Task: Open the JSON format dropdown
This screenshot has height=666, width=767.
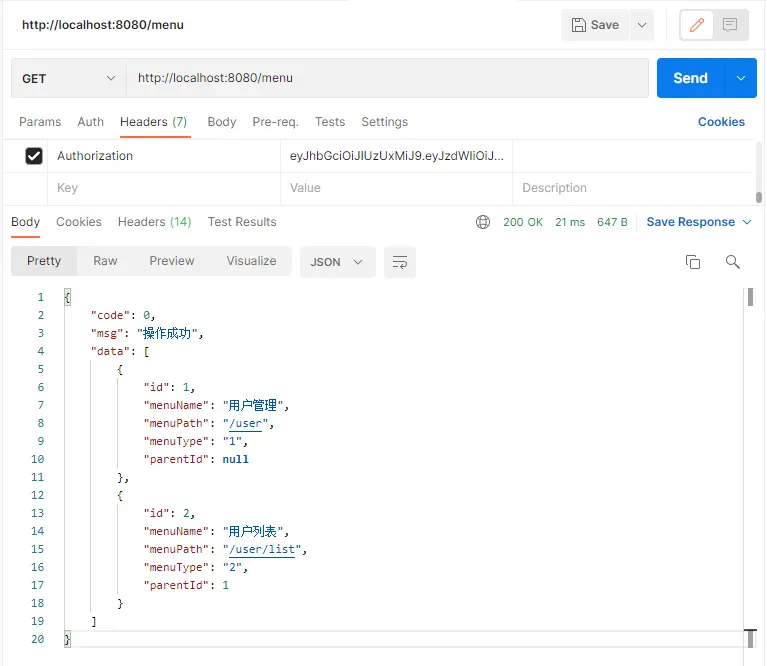Action: pos(337,262)
